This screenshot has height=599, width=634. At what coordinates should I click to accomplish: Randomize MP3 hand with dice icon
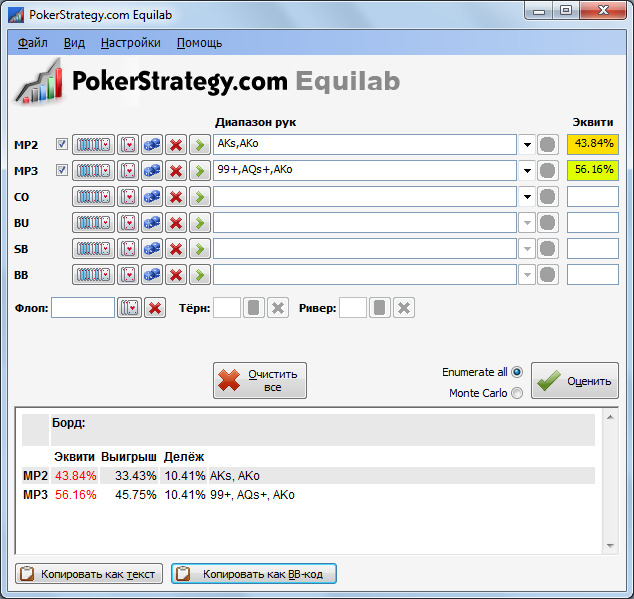[152, 171]
